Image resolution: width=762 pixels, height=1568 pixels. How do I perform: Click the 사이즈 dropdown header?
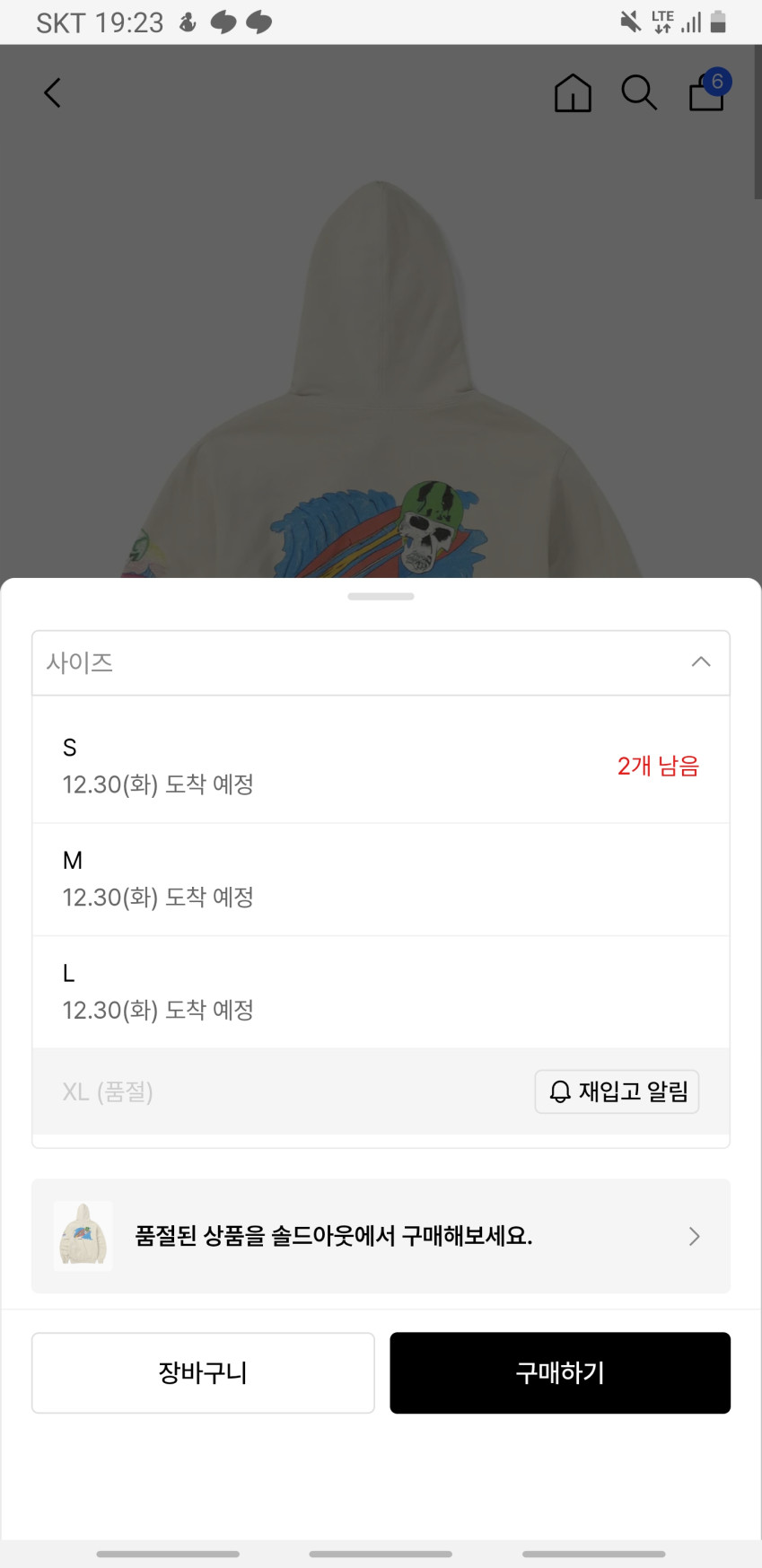click(359, 663)
